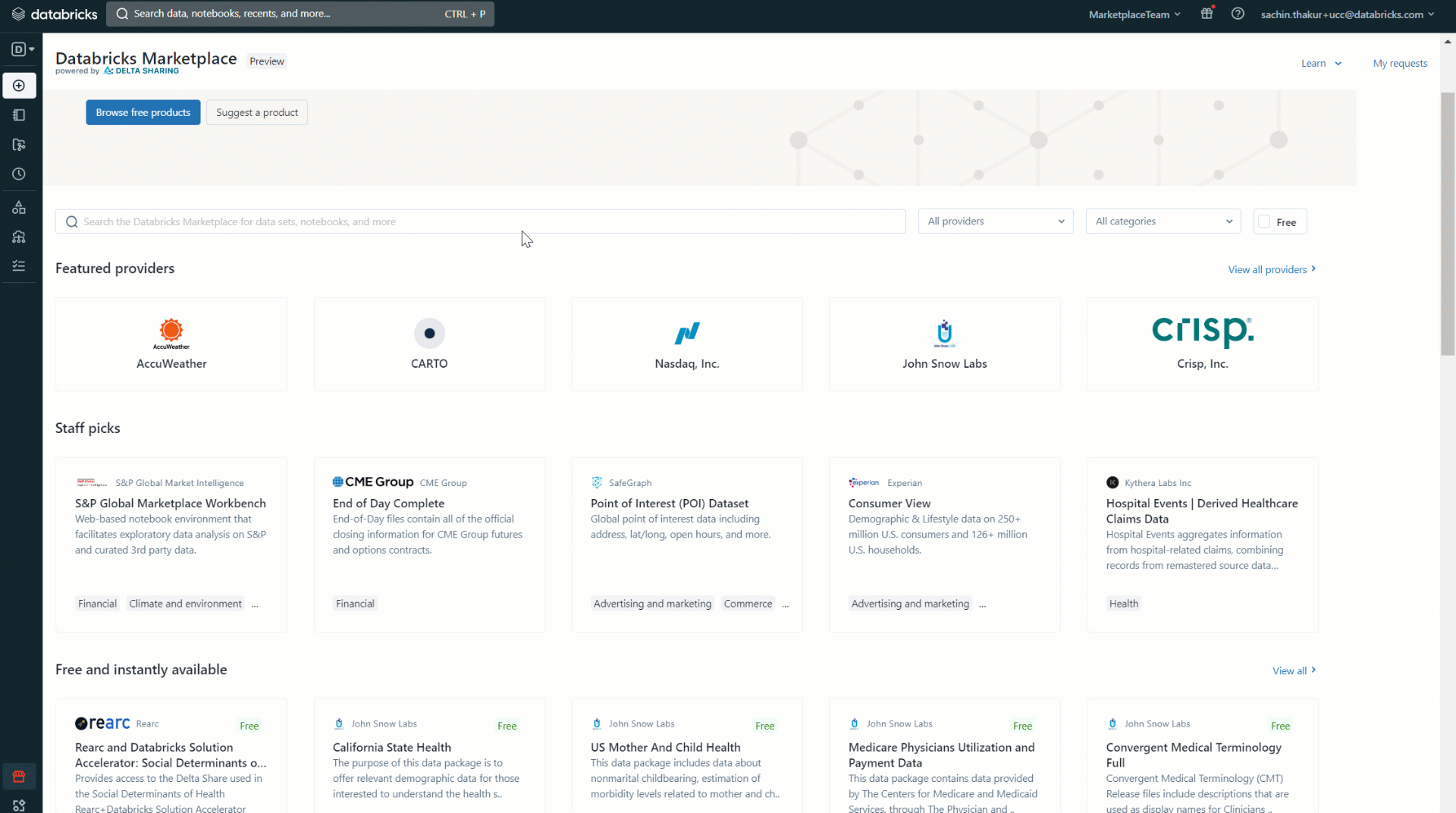Screen dimensions: 1456x813
Task: Enable the Free products filter checkbox
Action: click(1263, 221)
